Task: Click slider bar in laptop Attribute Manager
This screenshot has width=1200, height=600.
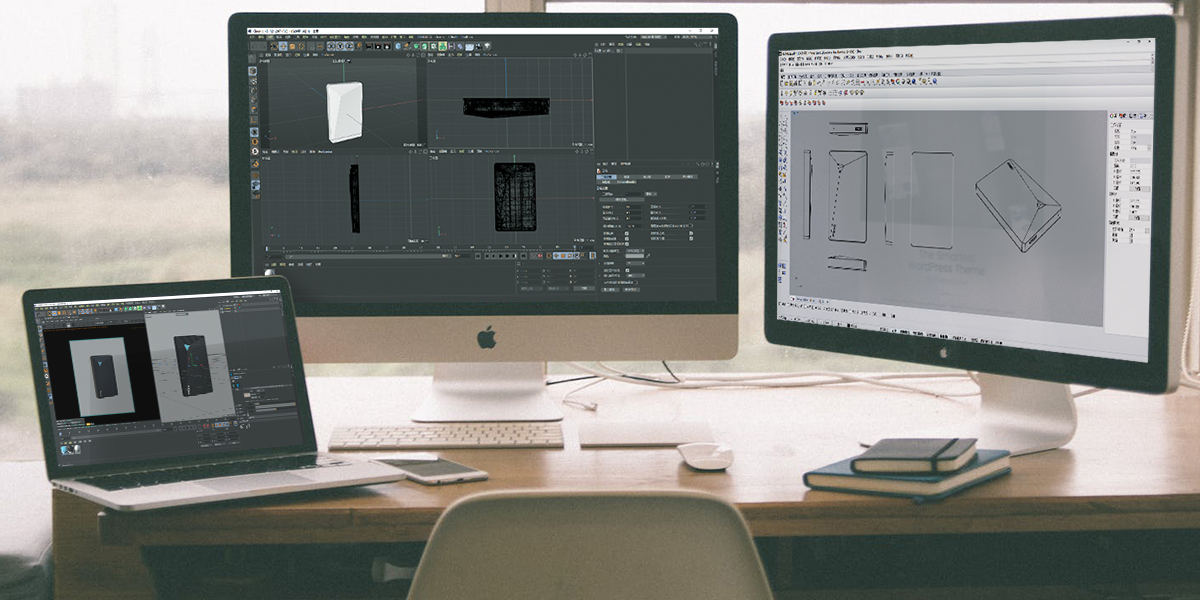Action: (276, 404)
